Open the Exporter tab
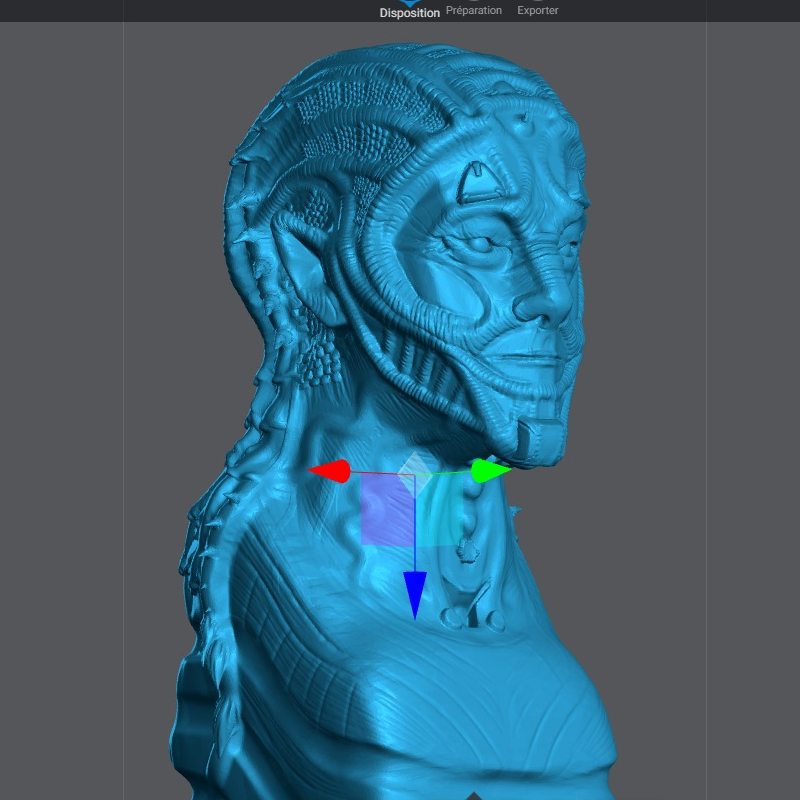 point(537,10)
